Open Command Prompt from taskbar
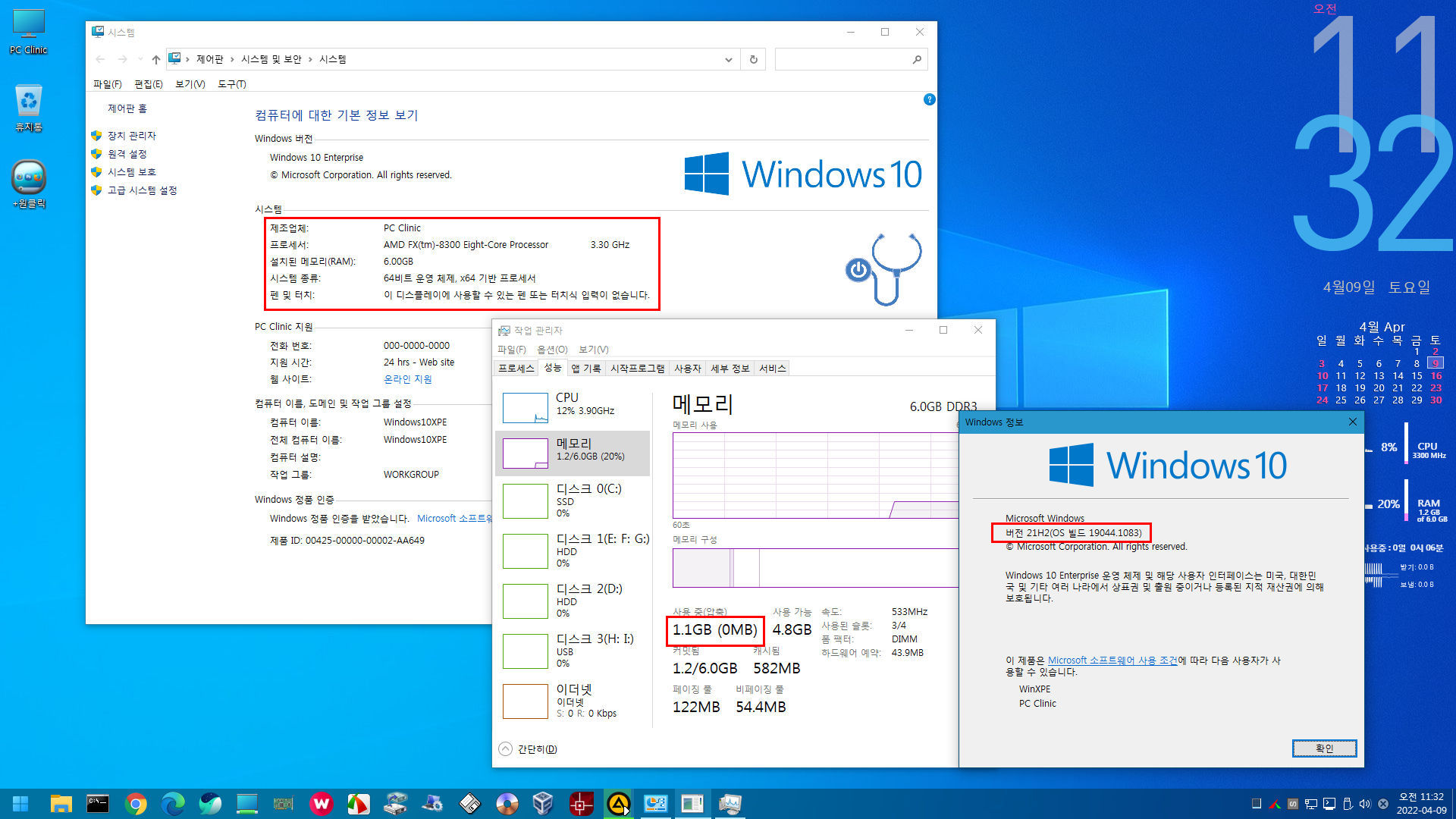Image resolution: width=1456 pixels, height=819 pixels. (98, 804)
